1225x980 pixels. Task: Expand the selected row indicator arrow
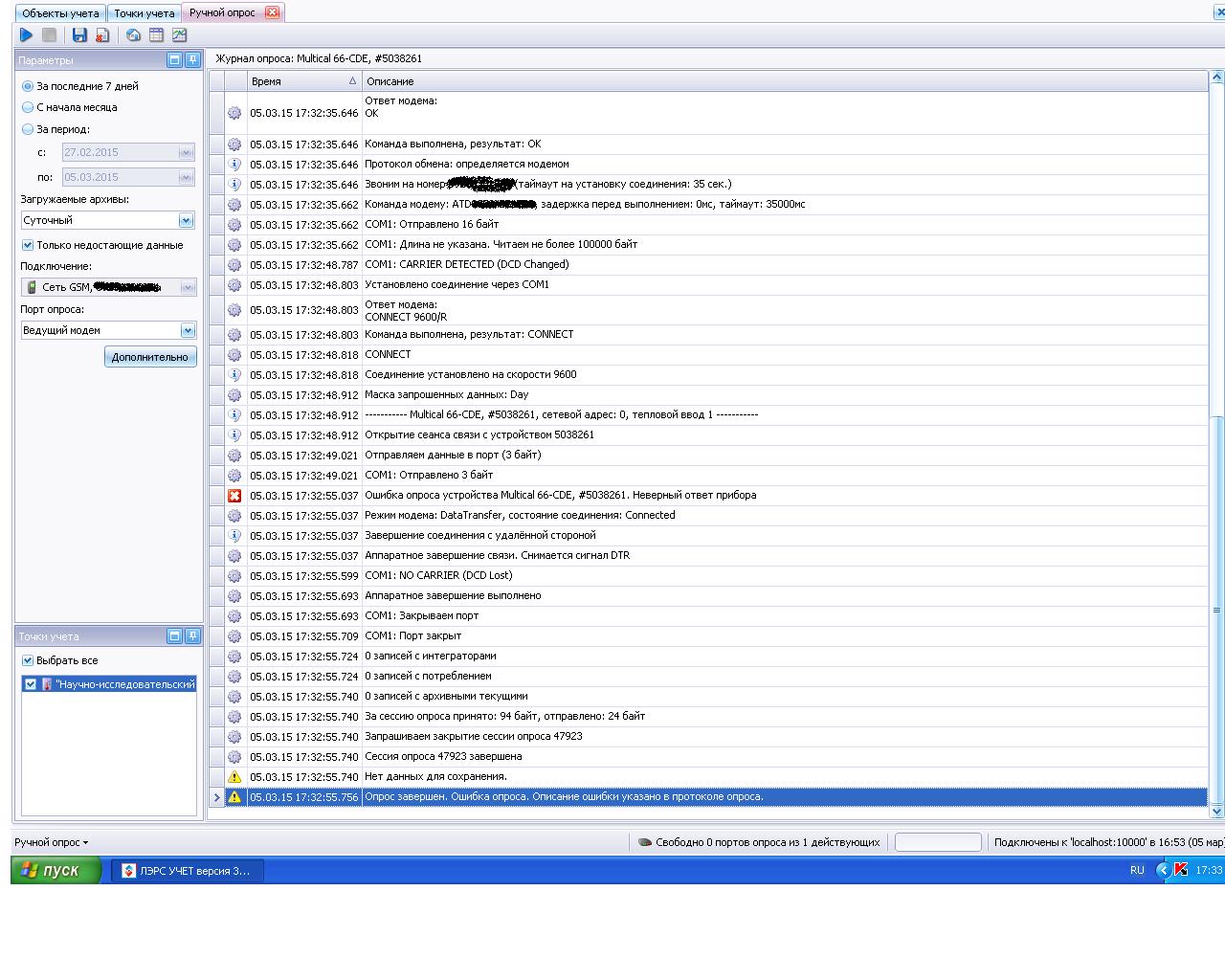coord(216,796)
